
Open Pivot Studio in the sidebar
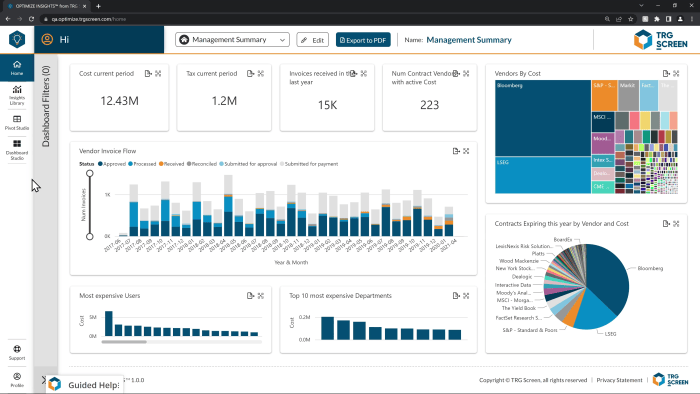[x=17, y=122]
